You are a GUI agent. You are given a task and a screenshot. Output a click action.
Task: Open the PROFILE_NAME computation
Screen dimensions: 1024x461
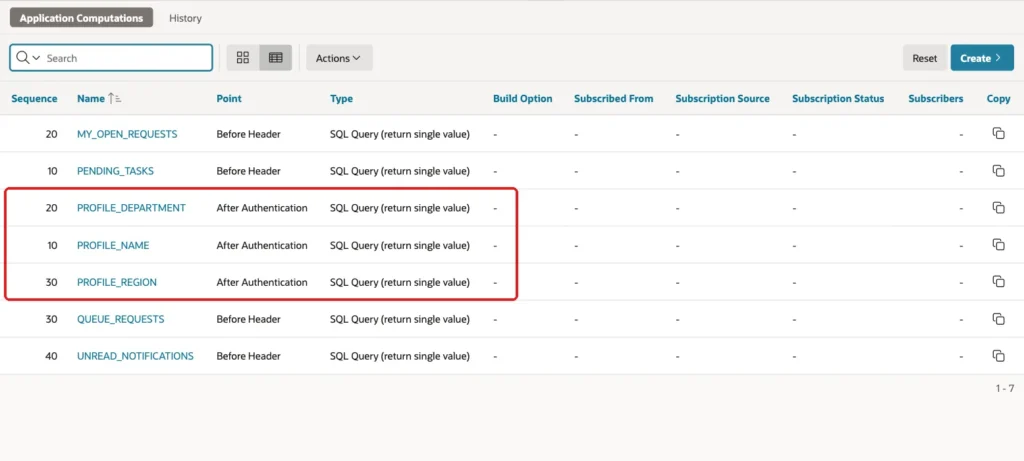113,246
